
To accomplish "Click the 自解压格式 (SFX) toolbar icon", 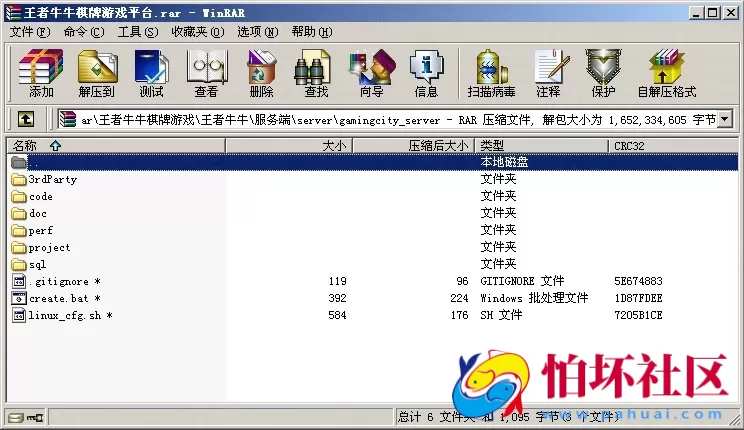I will pos(667,67).
